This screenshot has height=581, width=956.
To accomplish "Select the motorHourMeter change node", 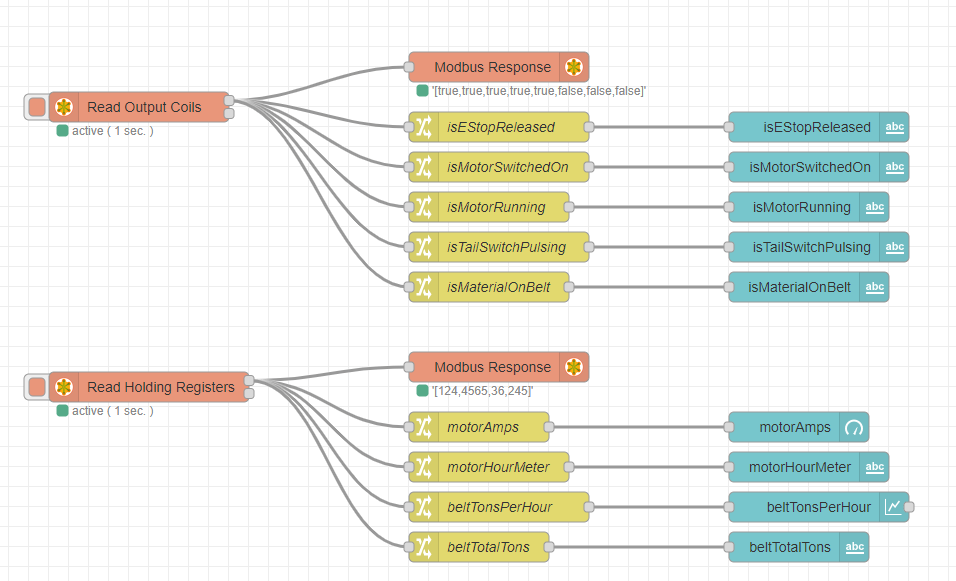I will [x=500, y=467].
